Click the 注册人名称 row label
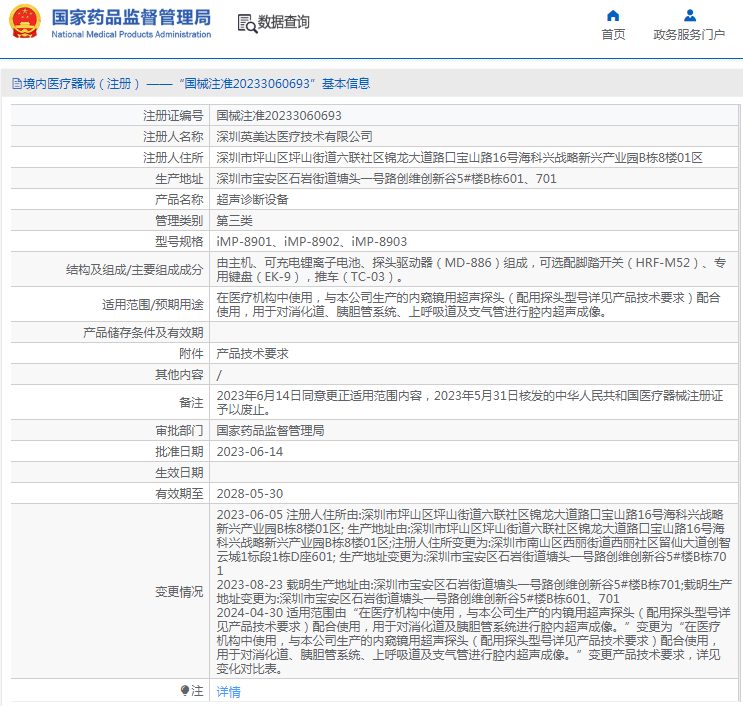Screen dimensions: 743x706 pos(172,136)
